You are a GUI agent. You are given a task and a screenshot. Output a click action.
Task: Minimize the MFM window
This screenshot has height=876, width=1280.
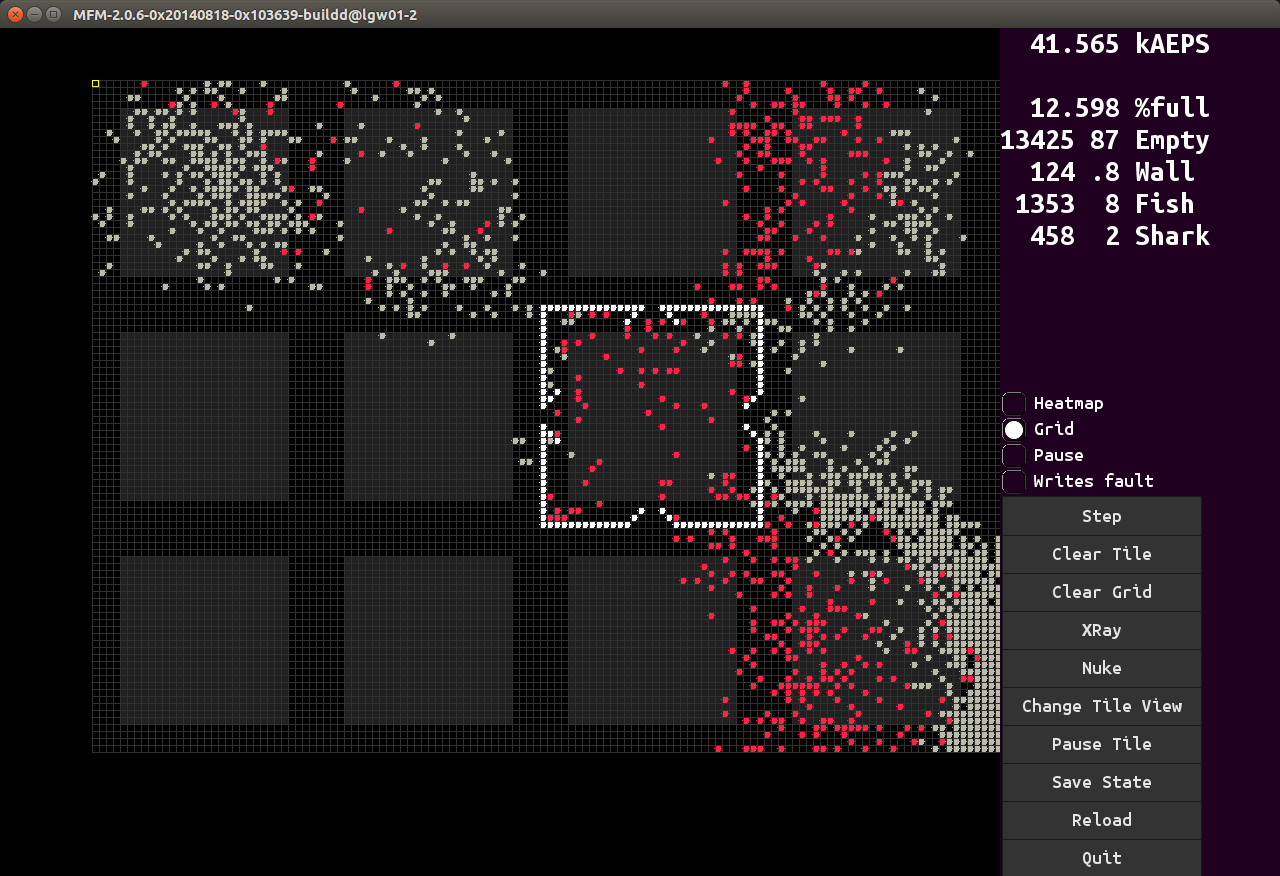coord(34,14)
